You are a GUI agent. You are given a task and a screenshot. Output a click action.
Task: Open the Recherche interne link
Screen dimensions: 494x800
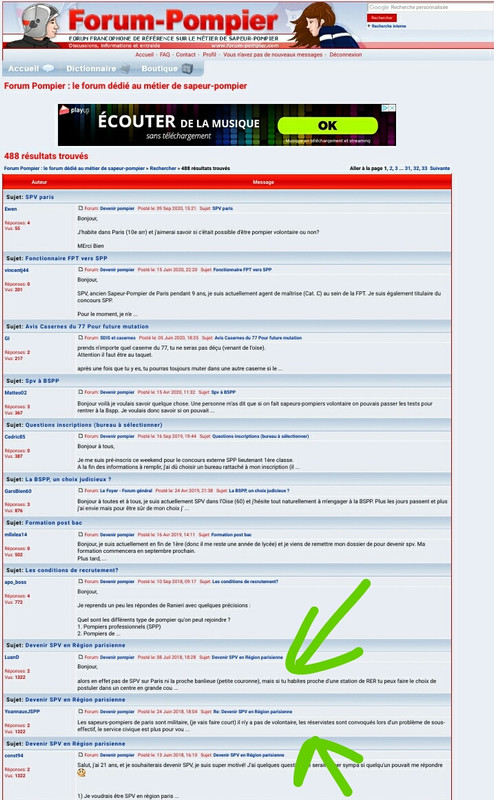[x=389, y=26]
